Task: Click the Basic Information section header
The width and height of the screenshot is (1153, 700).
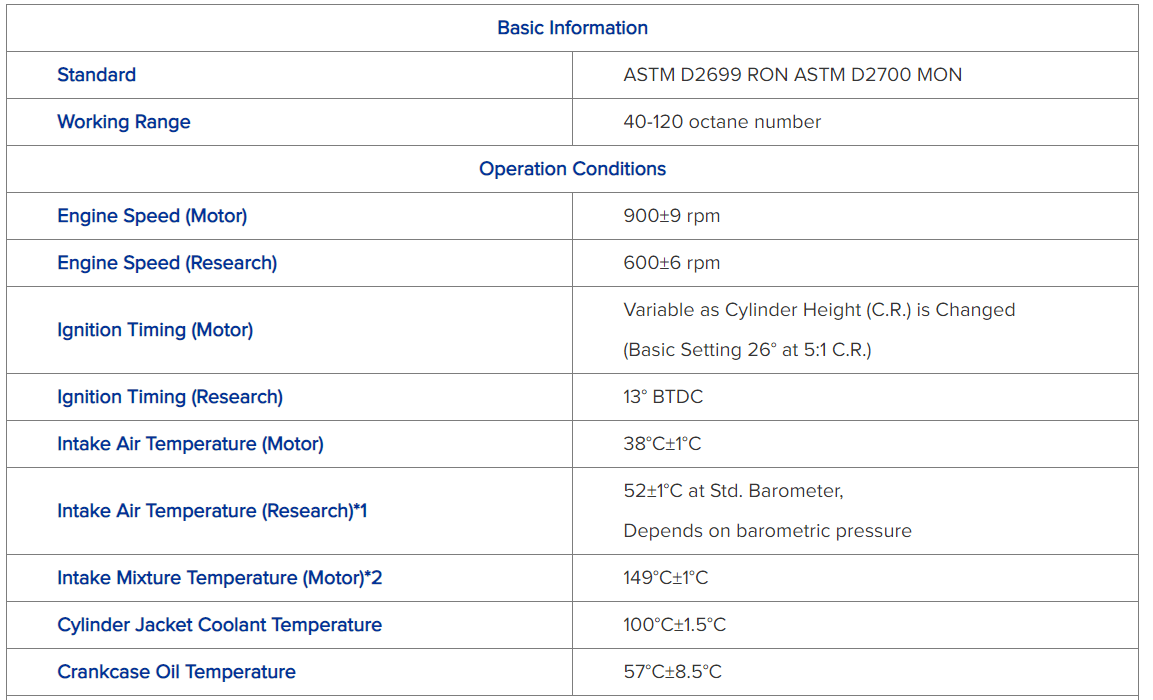Action: [572, 28]
